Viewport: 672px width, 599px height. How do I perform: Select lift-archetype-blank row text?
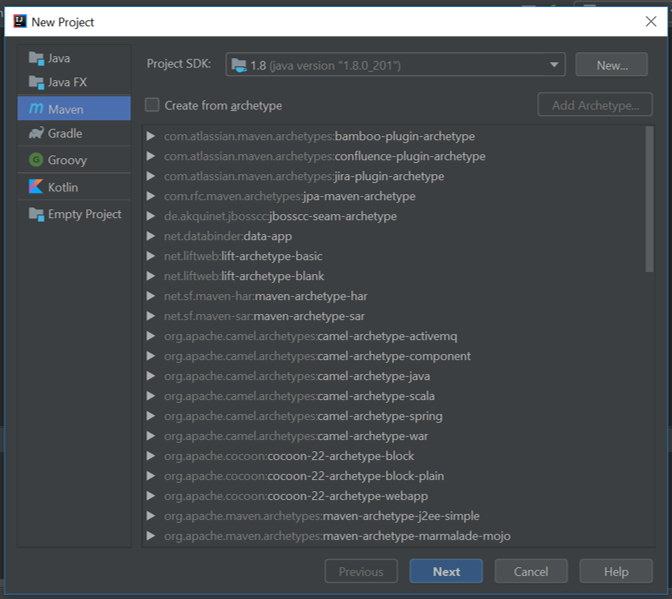244,276
